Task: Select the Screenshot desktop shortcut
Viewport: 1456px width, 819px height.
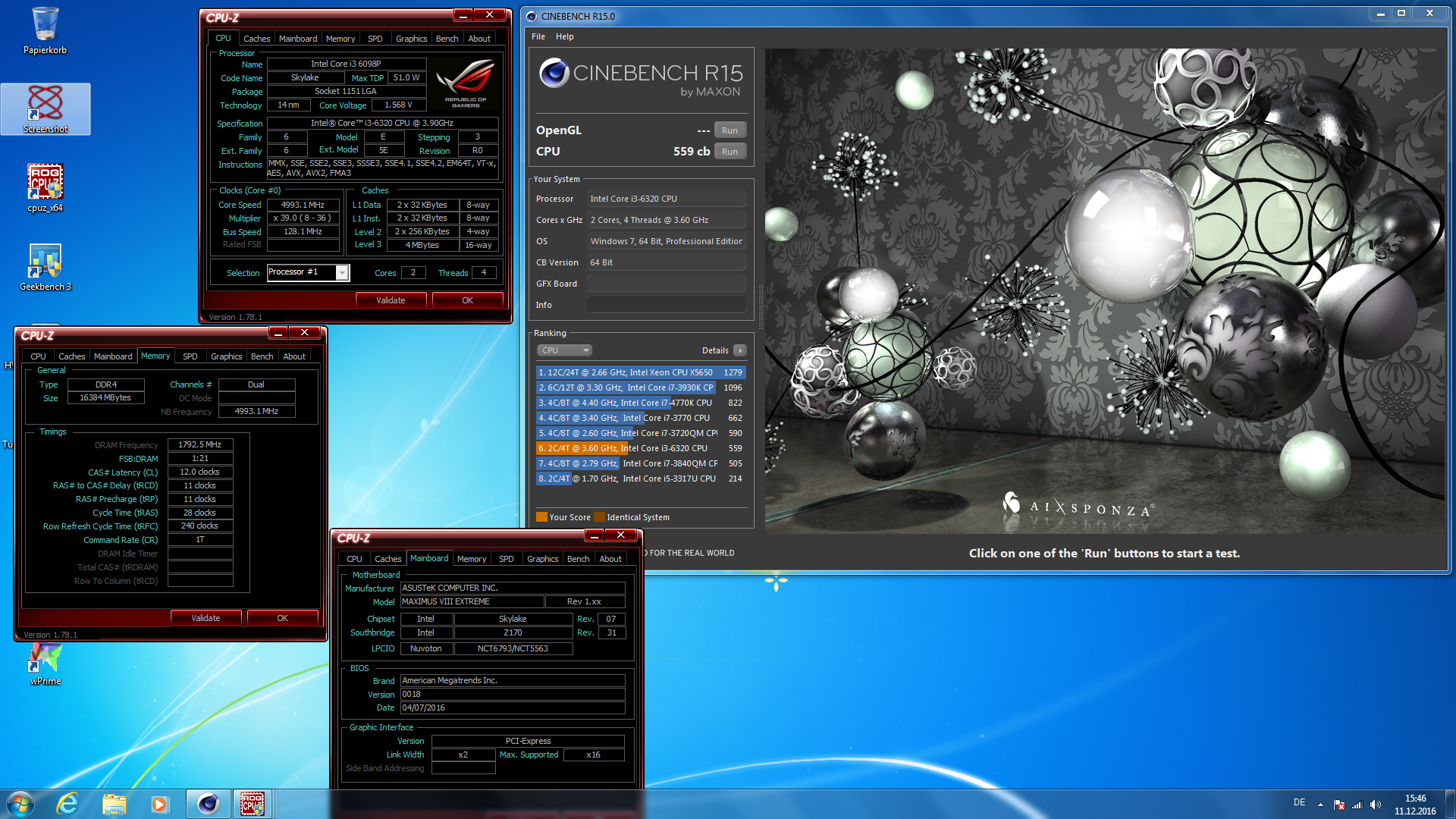Action: (45, 109)
